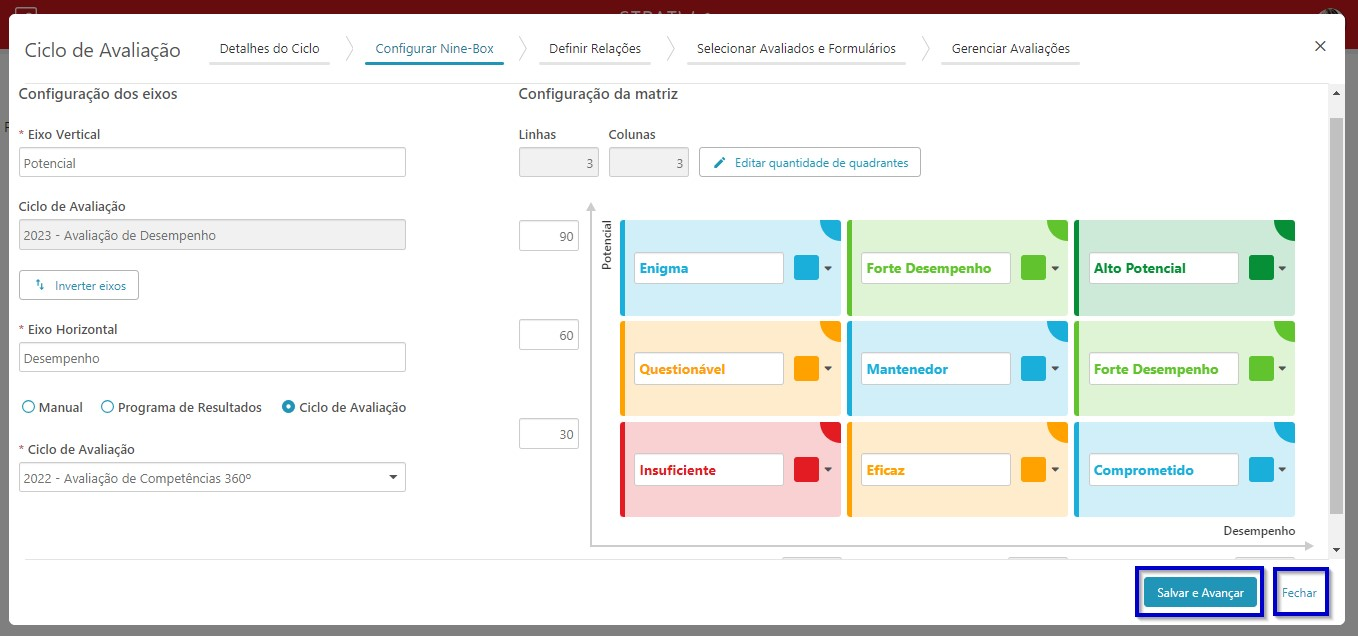Select the Programa de Resultados radio option
The height and width of the screenshot is (636, 1358).
pos(181,407)
